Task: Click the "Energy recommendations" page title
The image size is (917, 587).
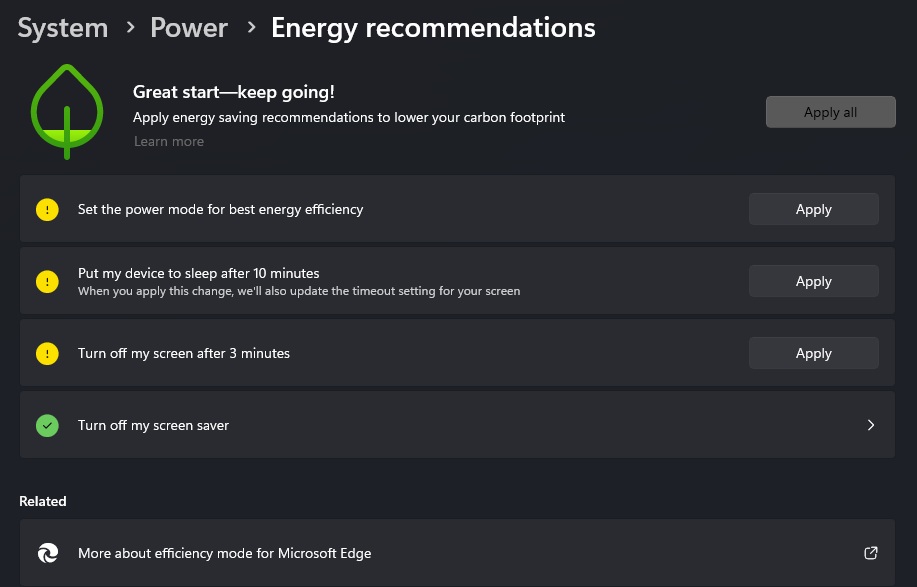Action: [x=433, y=28]
